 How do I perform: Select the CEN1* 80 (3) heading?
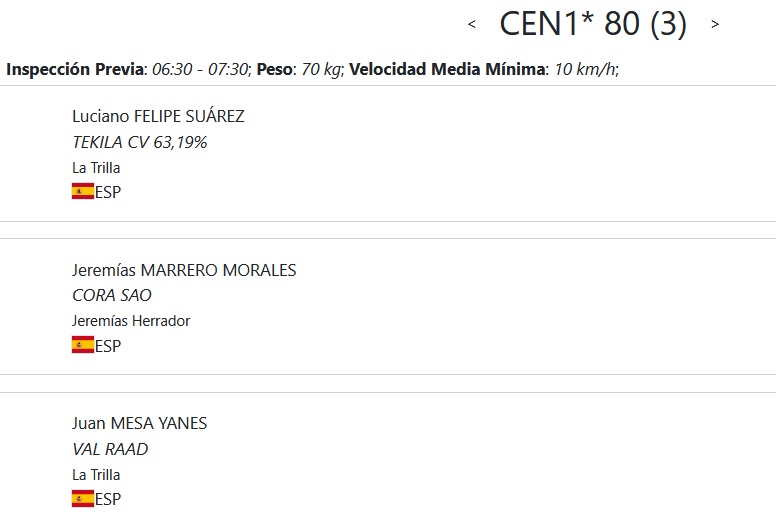click(593, 24)
